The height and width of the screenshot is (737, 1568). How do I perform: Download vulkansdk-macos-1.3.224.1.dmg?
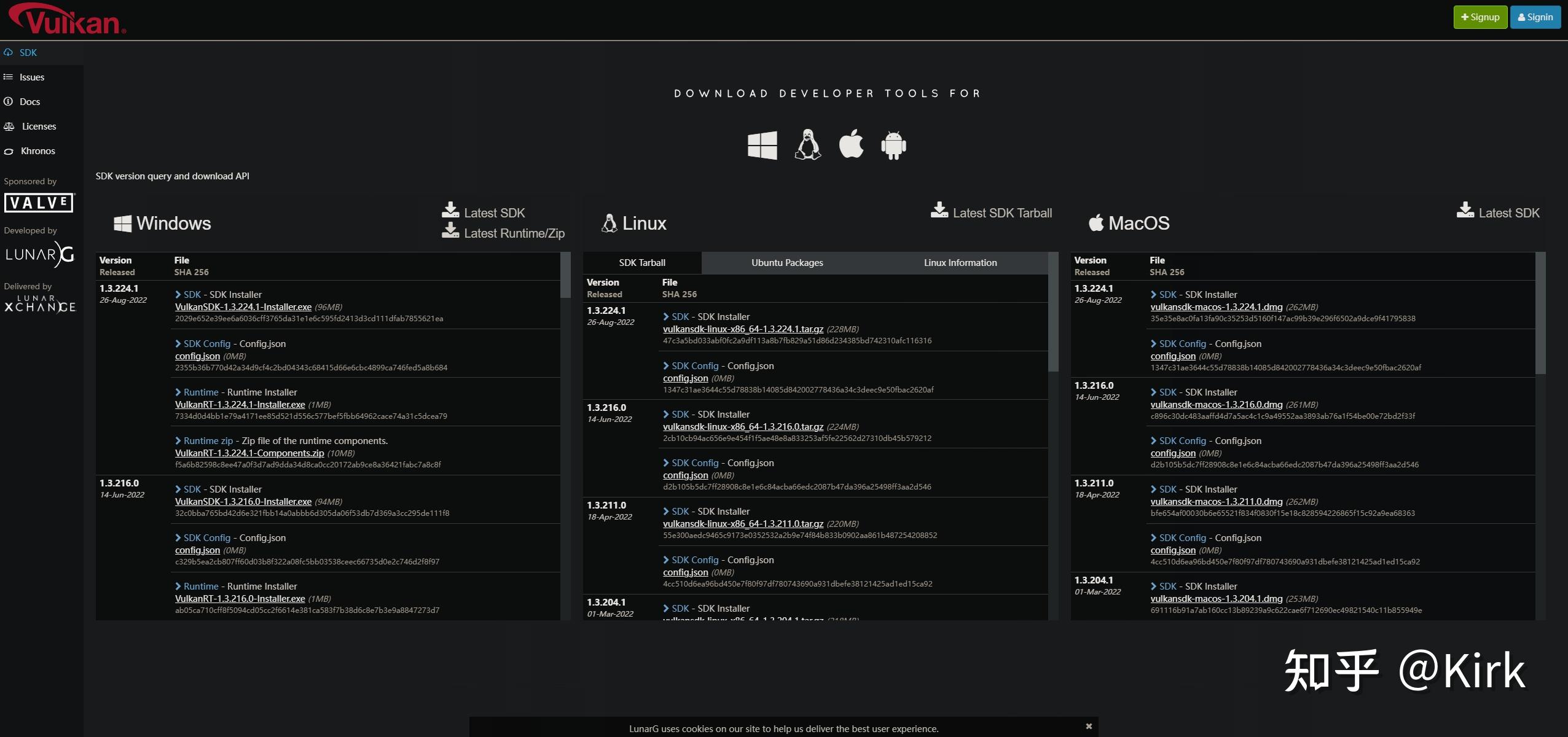pyautogui.click(x=1217, y=307)
